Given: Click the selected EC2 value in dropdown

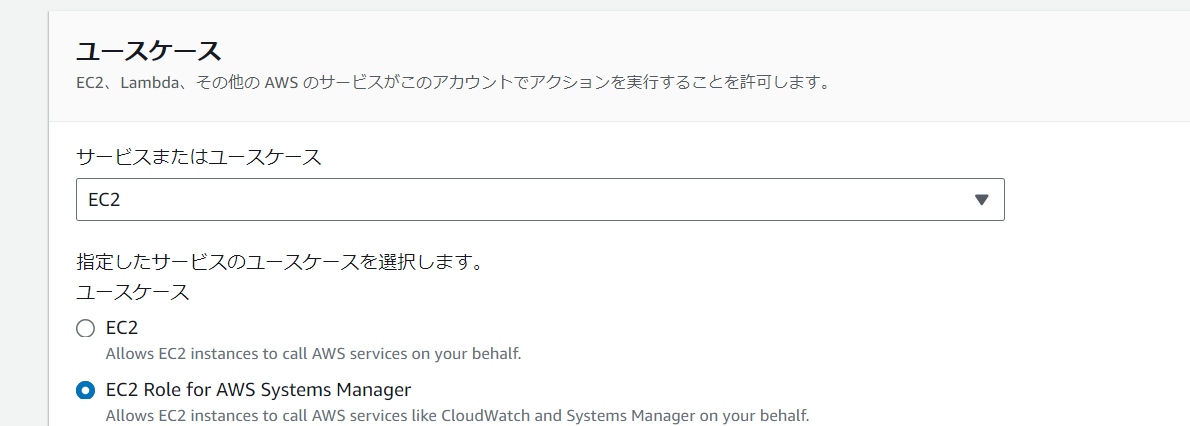Looking at the screenshot, I should 104,200.
